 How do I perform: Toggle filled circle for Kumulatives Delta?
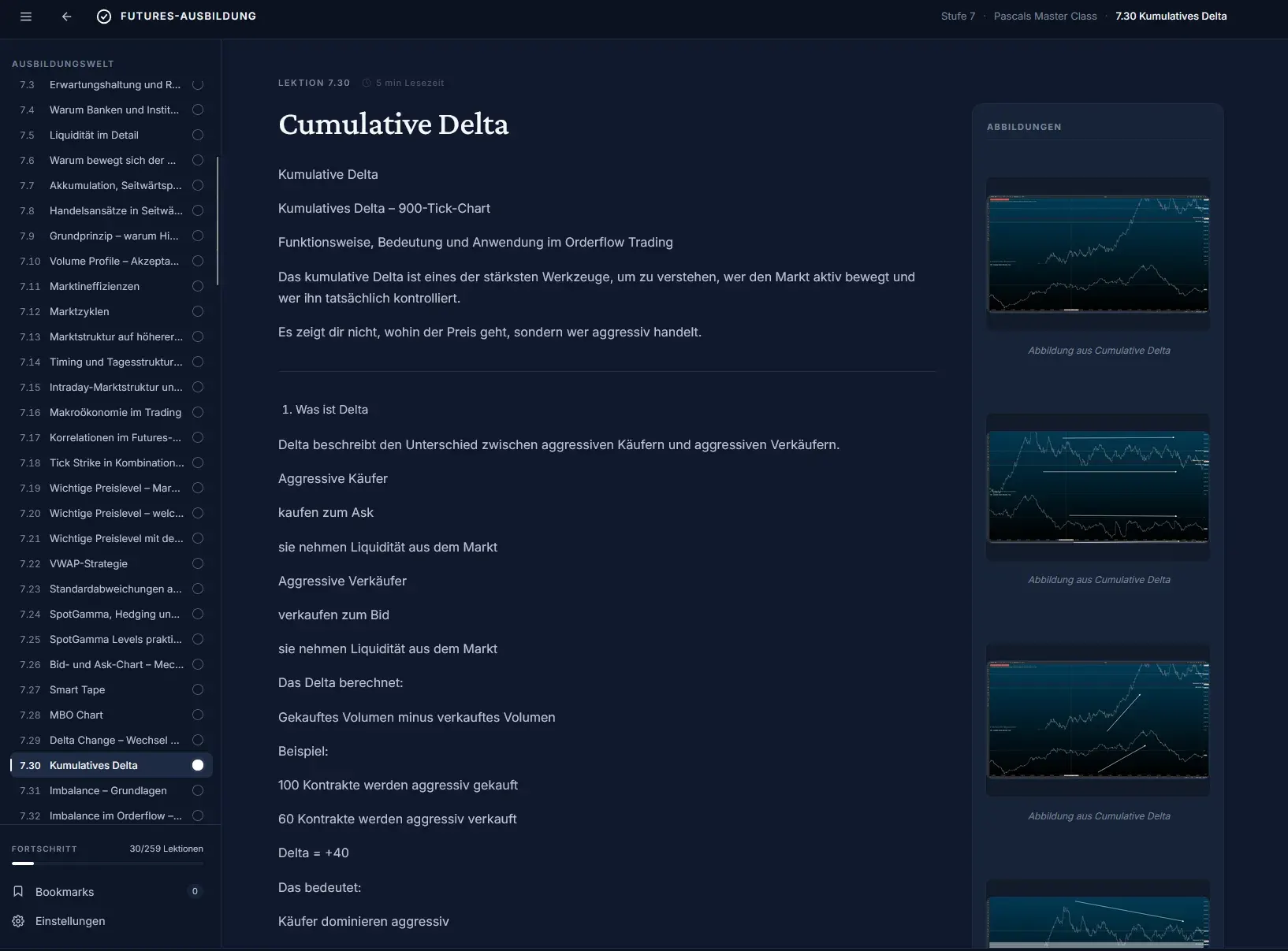[x=198, y=765]
